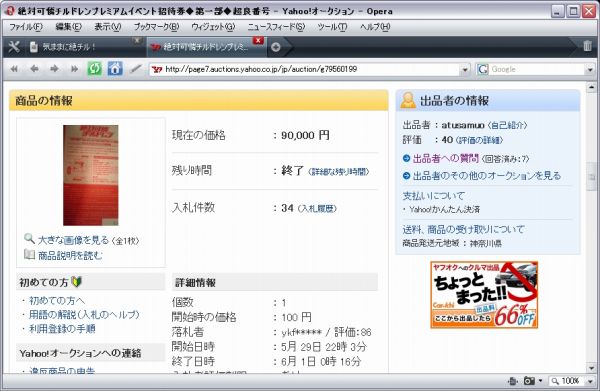
Task: Click the fast forward navigation button
Action: (x=74, y=69)
